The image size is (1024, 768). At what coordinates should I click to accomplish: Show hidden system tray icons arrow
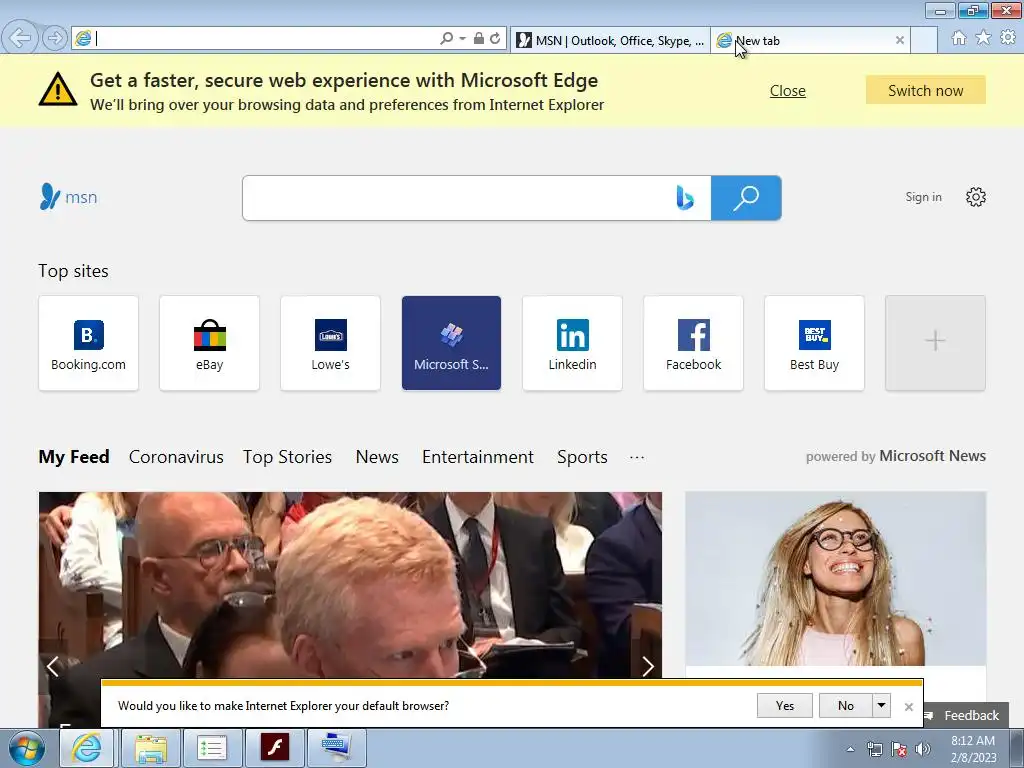[850, 749]
